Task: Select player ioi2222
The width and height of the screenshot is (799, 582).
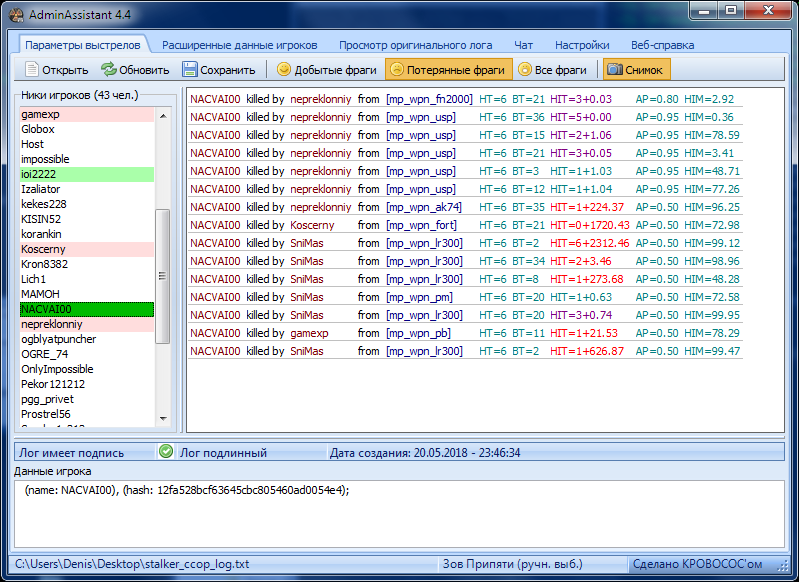Action: pyautogui.click(x=87, y=174)
